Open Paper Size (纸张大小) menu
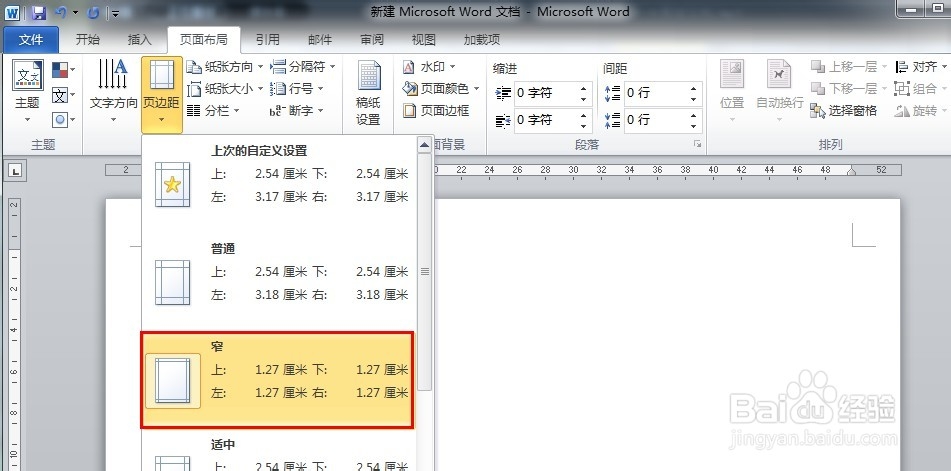 225,89
